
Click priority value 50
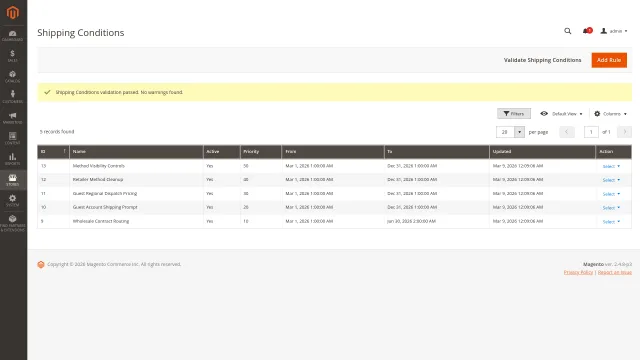point(246,166)
